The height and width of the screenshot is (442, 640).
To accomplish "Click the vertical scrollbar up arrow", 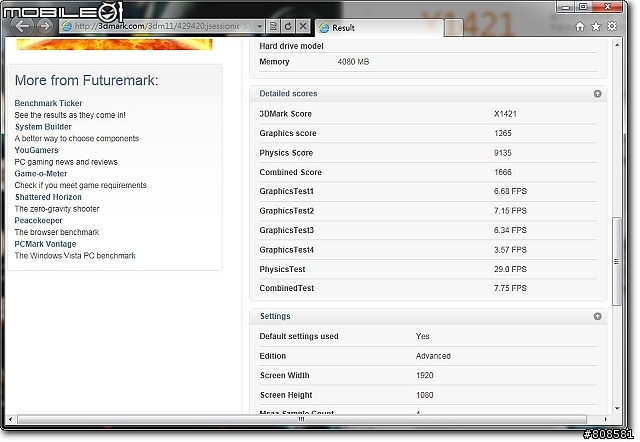I will pyautogui.click(x=617, y=44).
